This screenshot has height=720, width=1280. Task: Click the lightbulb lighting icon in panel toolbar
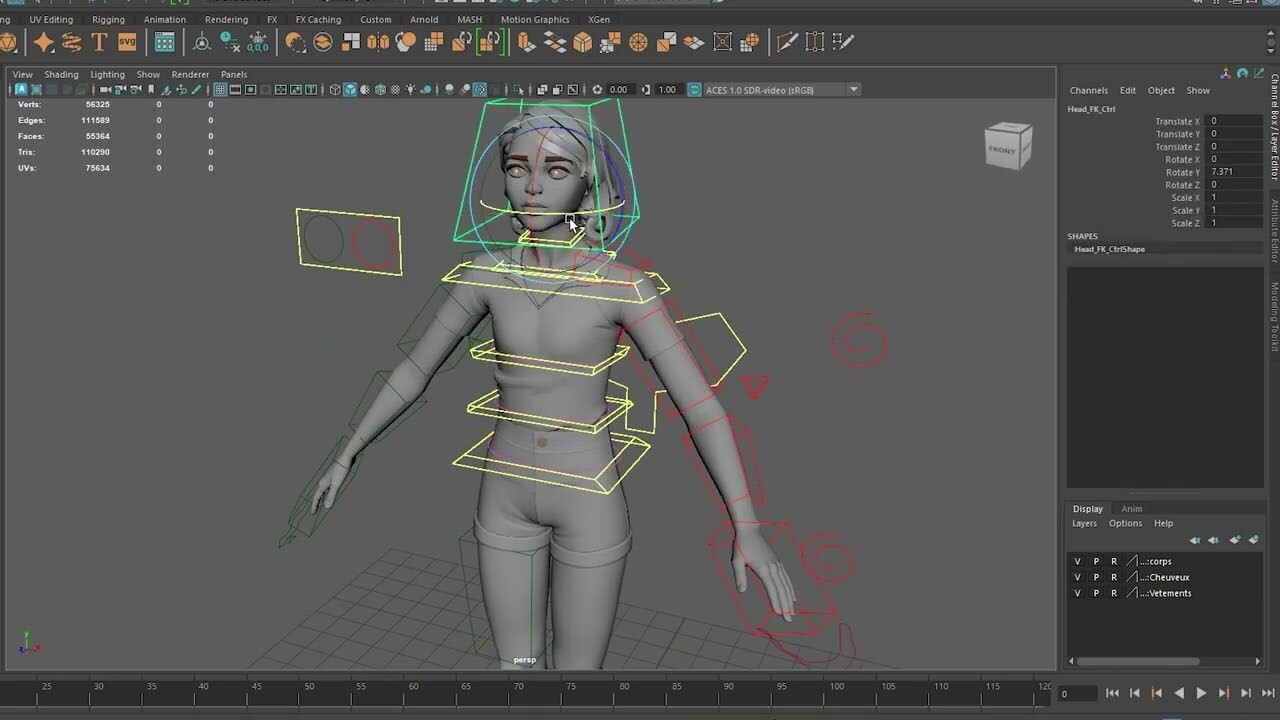[x=411, y=89]
